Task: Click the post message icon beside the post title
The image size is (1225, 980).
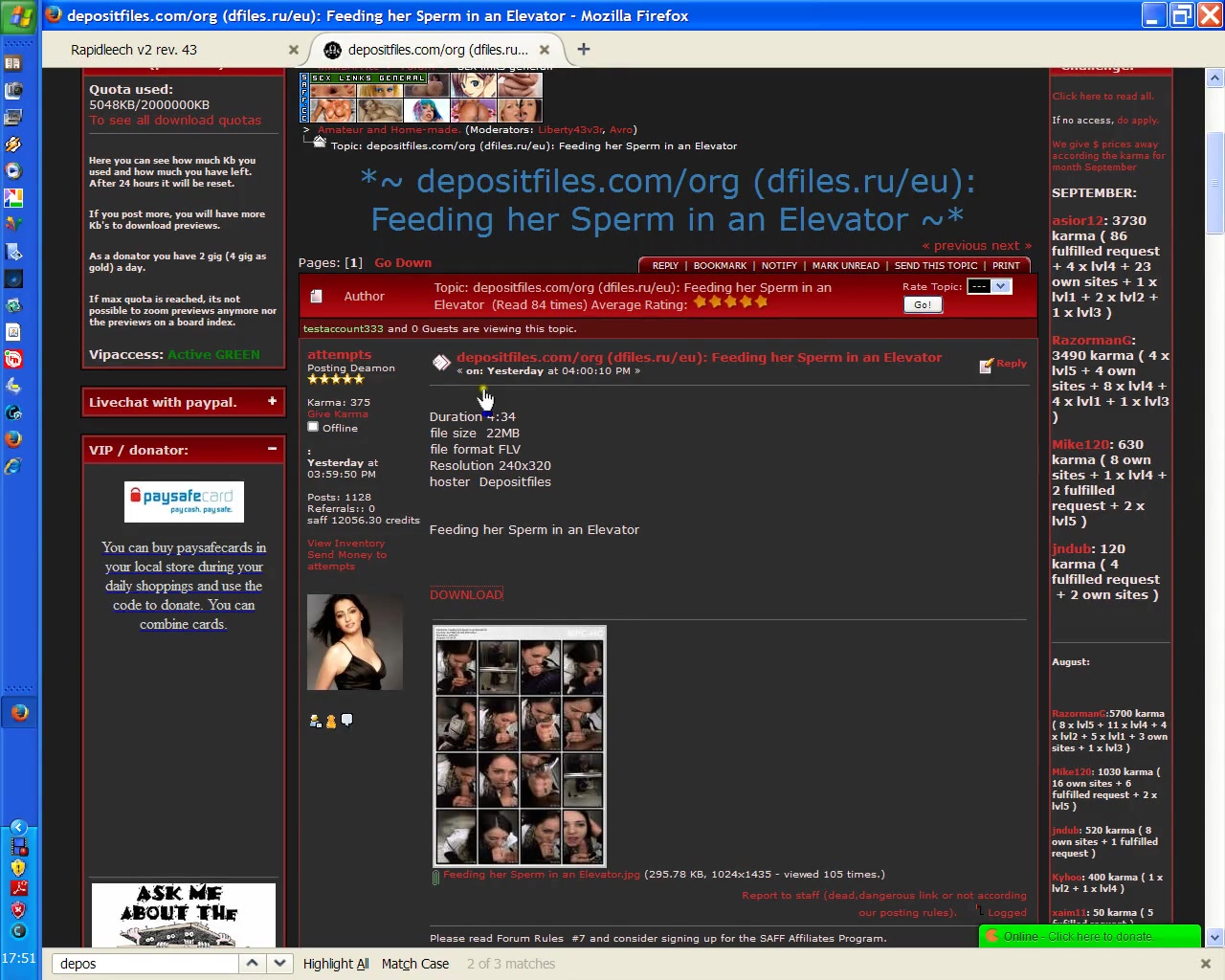Action: pos(441,362)
